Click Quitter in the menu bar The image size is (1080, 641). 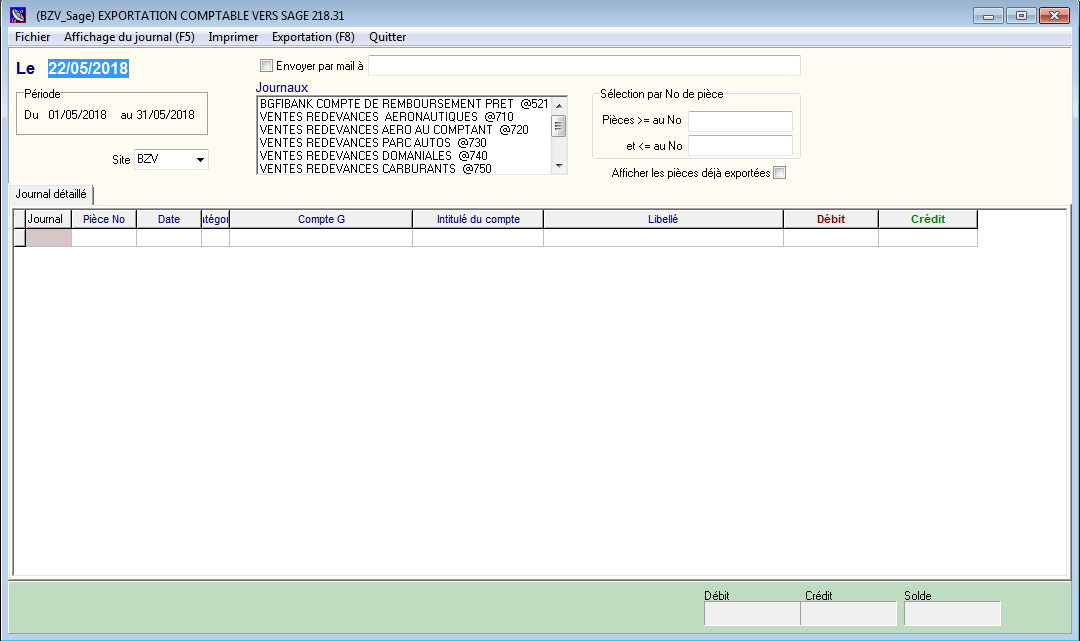pyautogui.click(x=387, y=37)
